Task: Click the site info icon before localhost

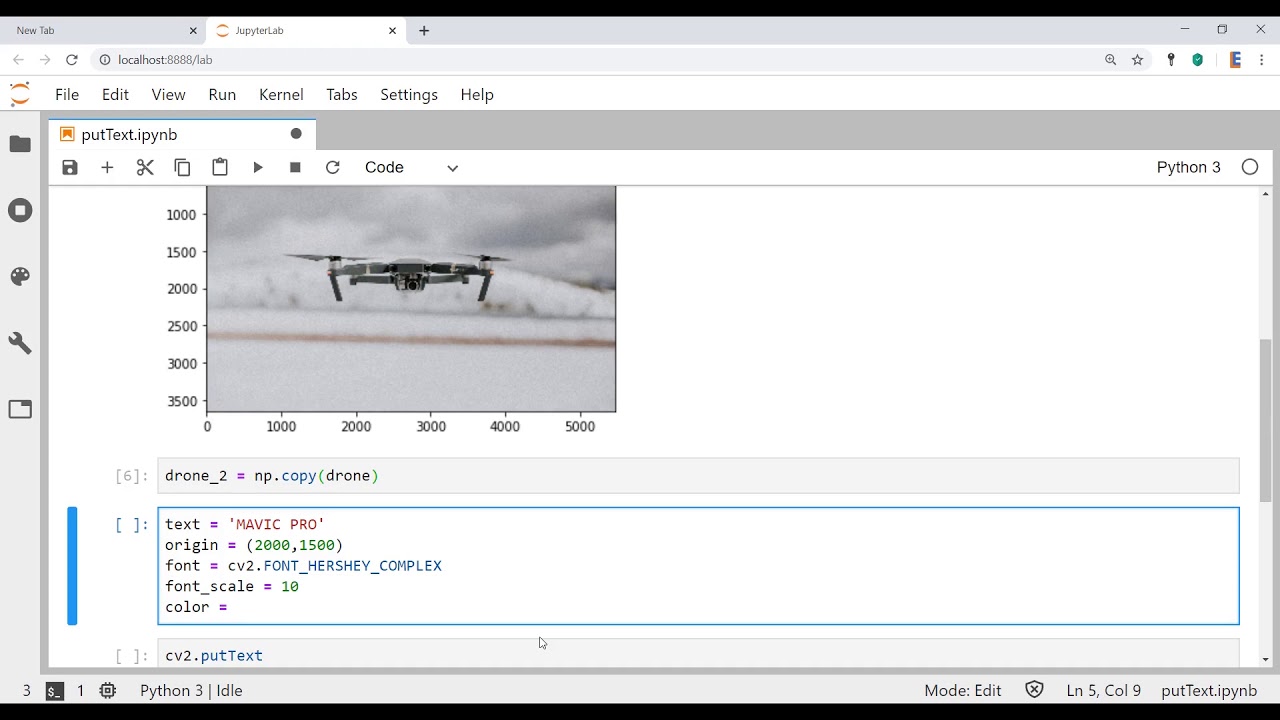Action: pos(105,60)
